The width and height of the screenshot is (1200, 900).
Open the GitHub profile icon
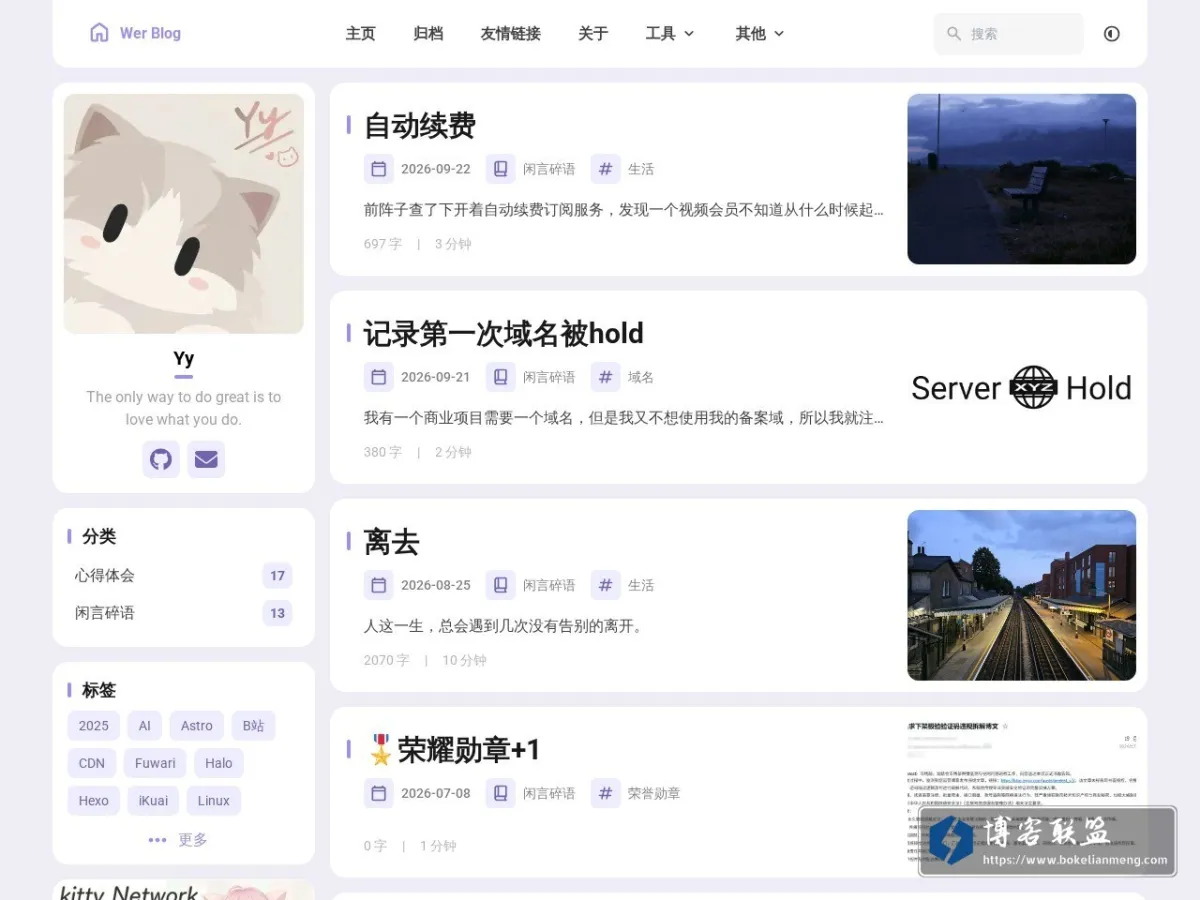click(x=161, y=460)
